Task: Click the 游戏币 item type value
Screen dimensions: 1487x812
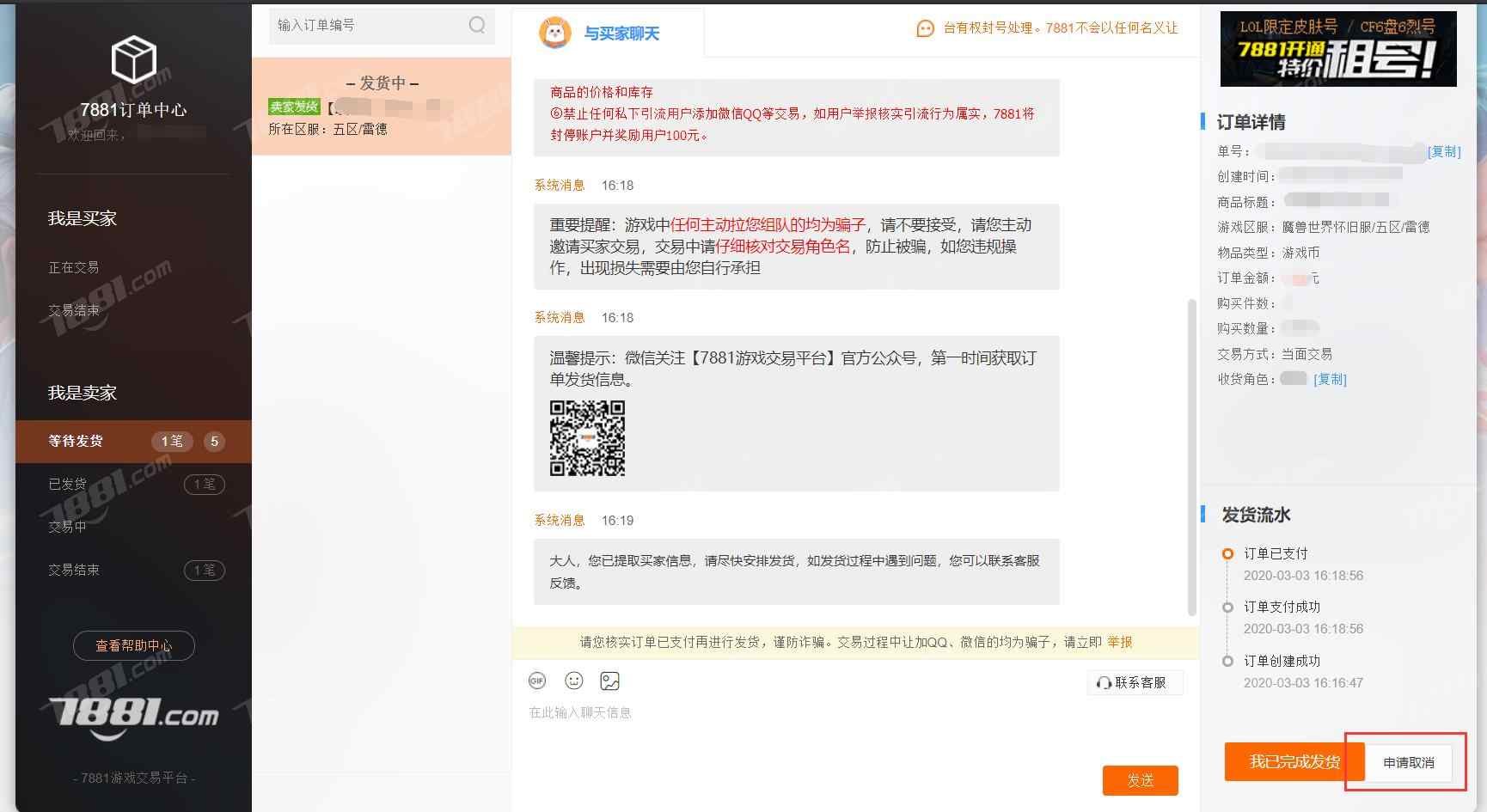Action: [1300, 253]
